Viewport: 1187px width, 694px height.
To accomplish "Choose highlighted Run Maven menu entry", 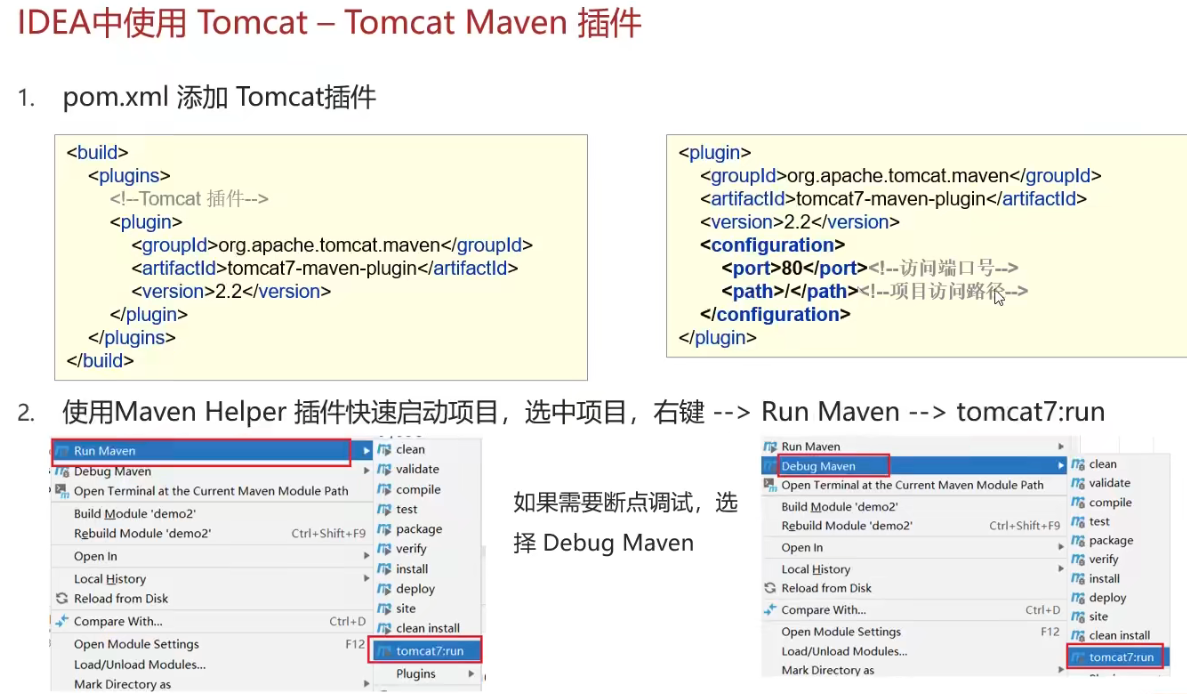I will click(x=212, y=451).
